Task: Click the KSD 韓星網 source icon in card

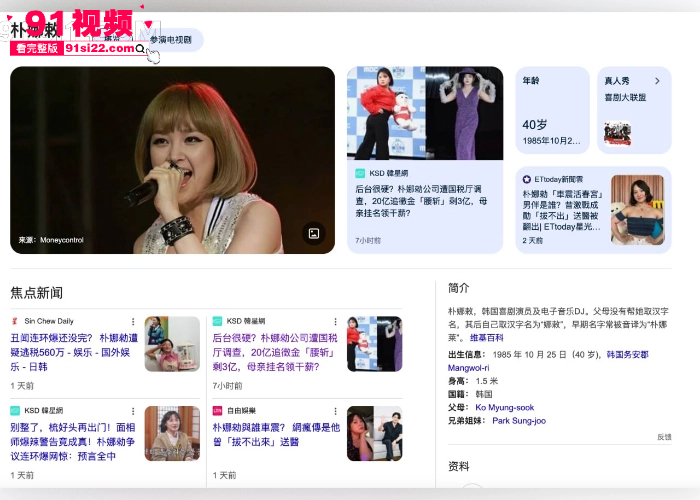Action: pyautogui.click(x=360, y=173)
